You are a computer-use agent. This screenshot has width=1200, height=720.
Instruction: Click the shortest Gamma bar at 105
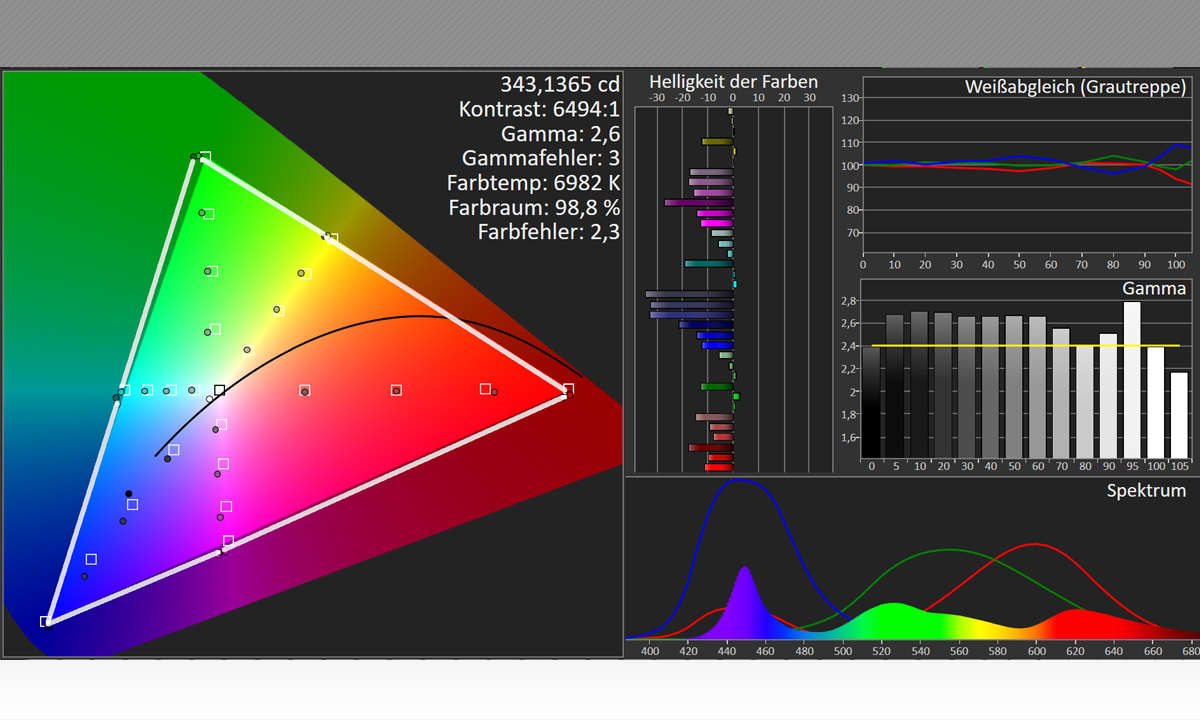1180,415
